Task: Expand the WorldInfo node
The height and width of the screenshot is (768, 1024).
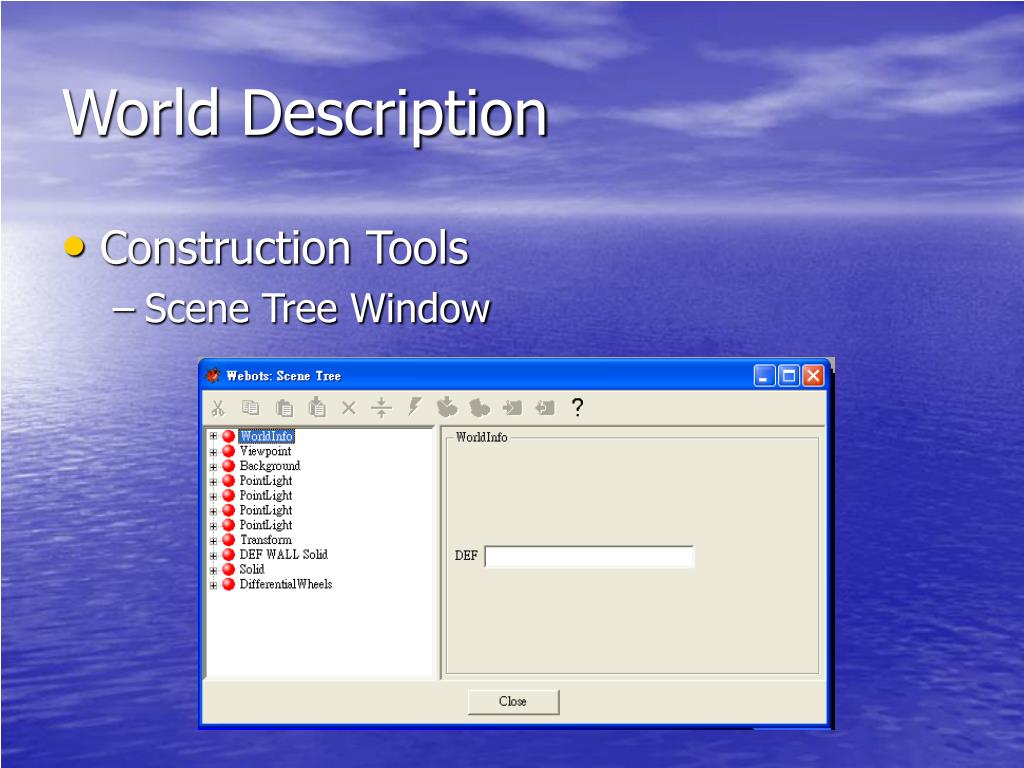Action: [213, 436]
